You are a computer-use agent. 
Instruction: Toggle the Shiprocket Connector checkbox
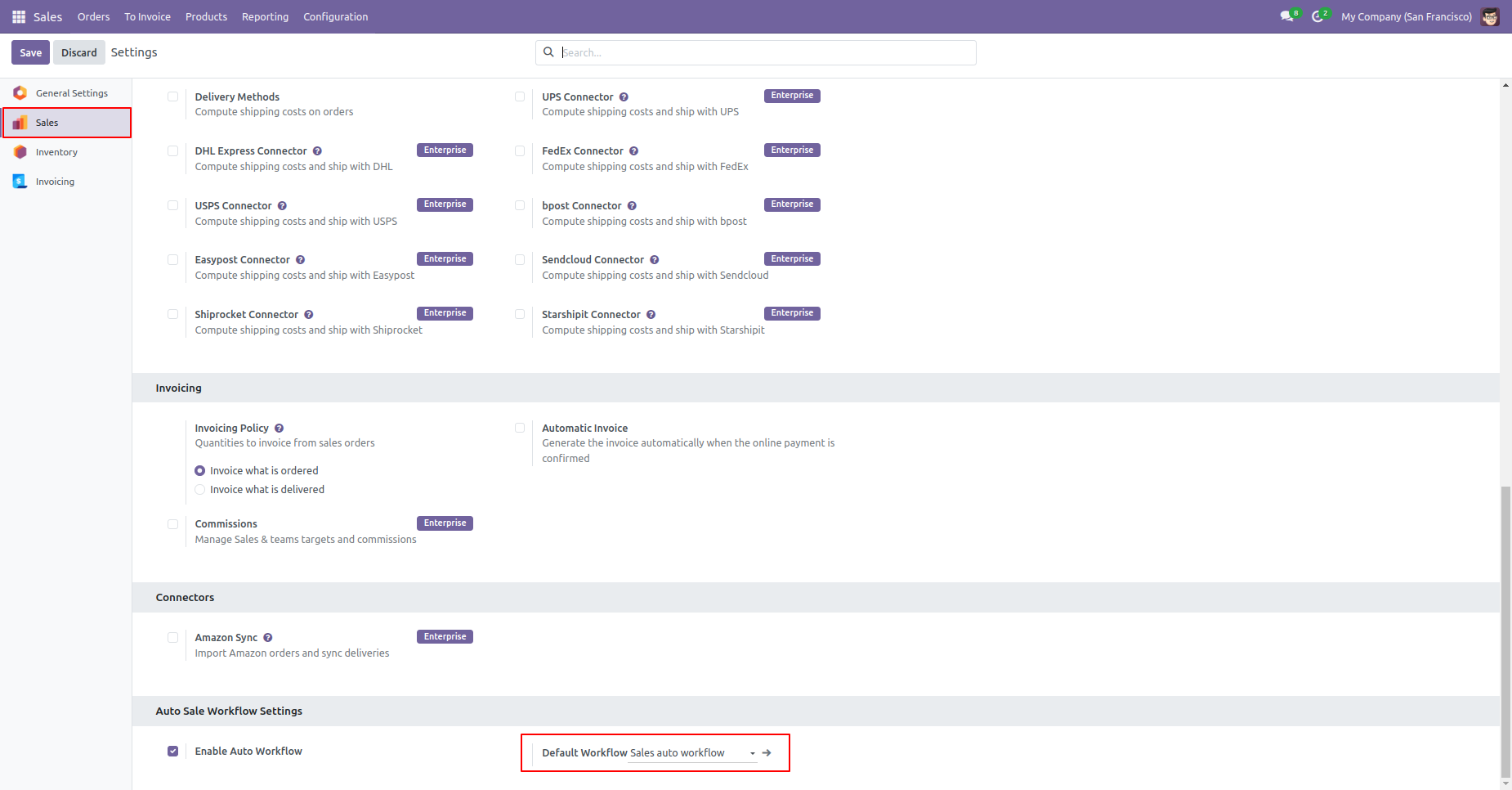[x=172, y=314]
